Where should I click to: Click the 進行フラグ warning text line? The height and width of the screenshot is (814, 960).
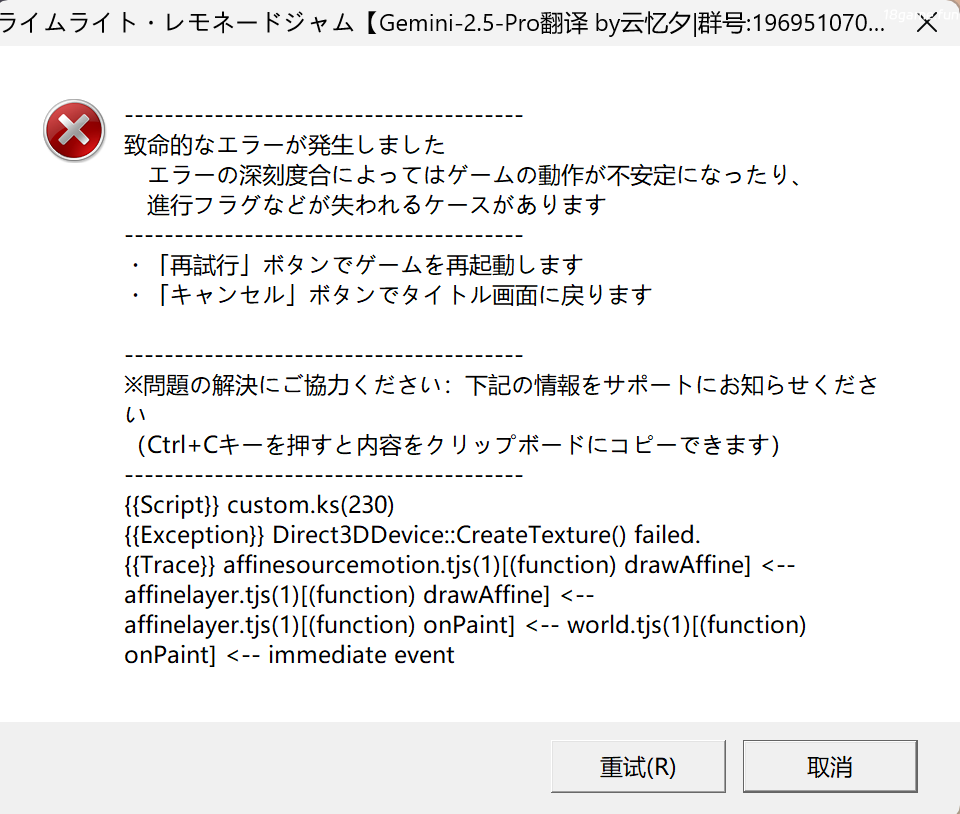376,205
